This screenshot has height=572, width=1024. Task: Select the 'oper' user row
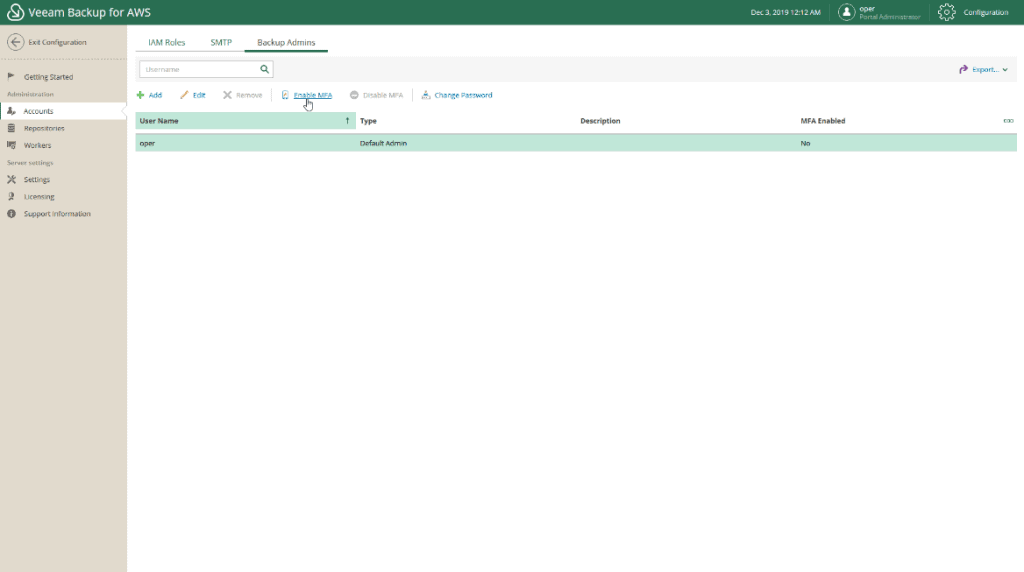[576, 143]
